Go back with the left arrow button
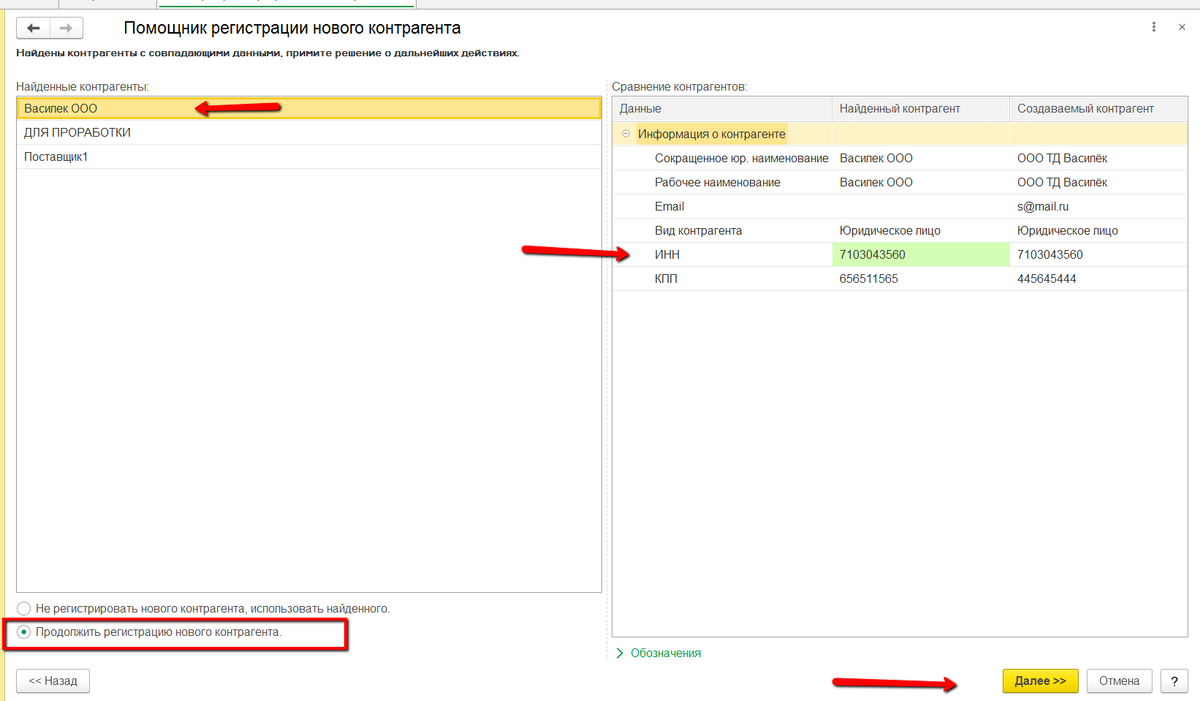1200x701 pixels. coord(34,28)
